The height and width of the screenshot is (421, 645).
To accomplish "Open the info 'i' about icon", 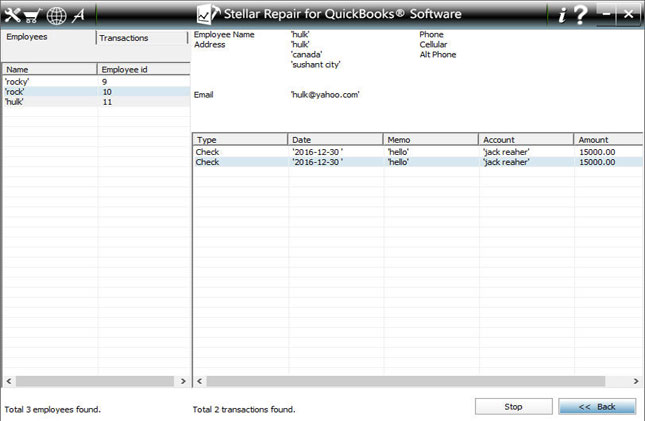I will (x=562, y=16).
